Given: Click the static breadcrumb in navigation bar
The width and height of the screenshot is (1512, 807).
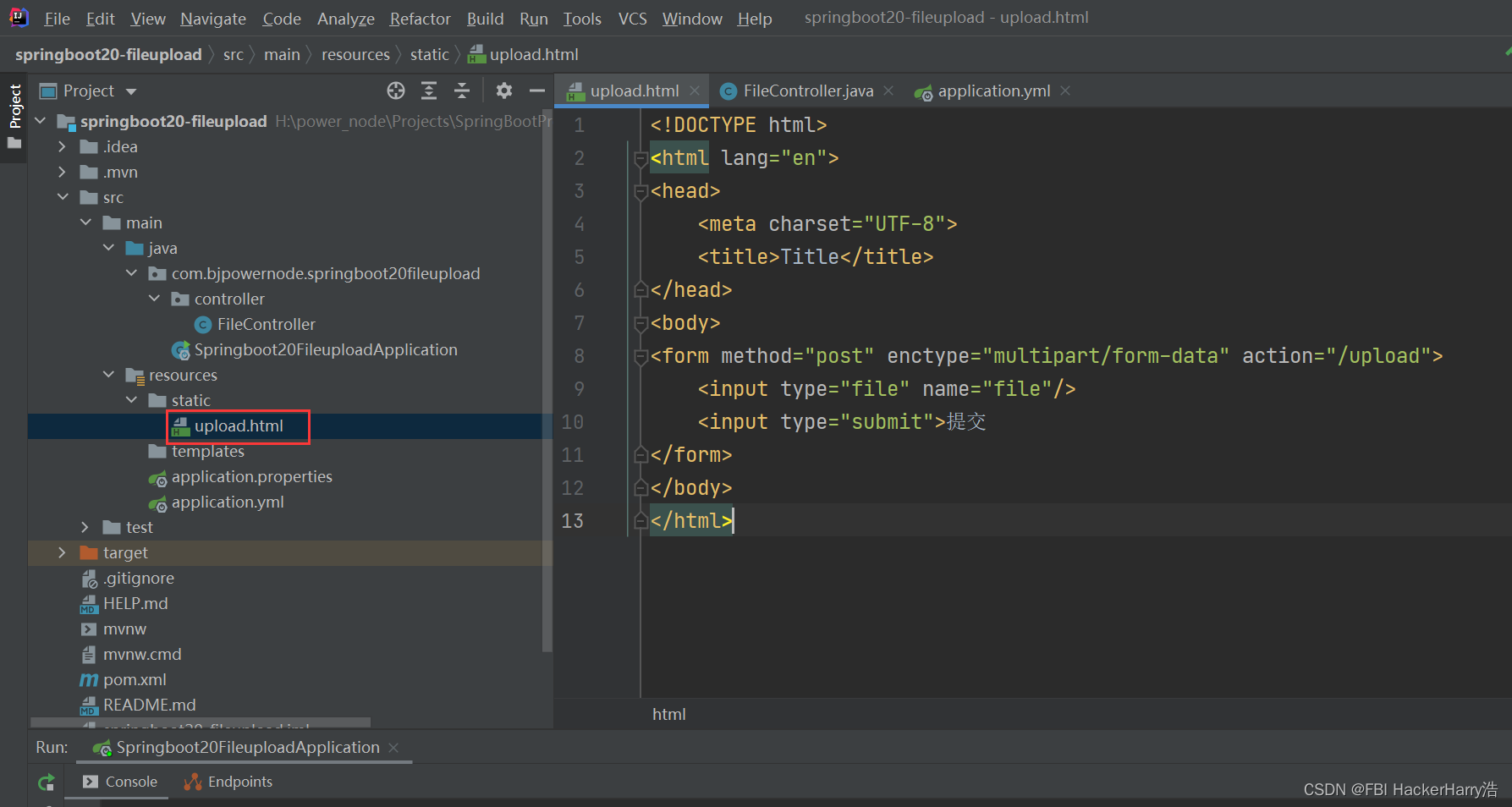Looking at the screenshot, I should click(429, 54).
